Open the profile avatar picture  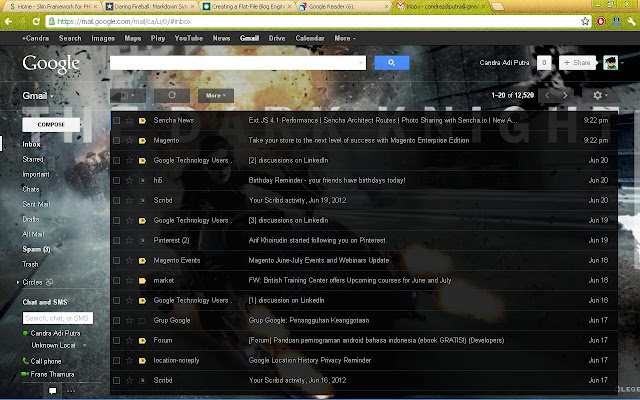coord(611,63)
